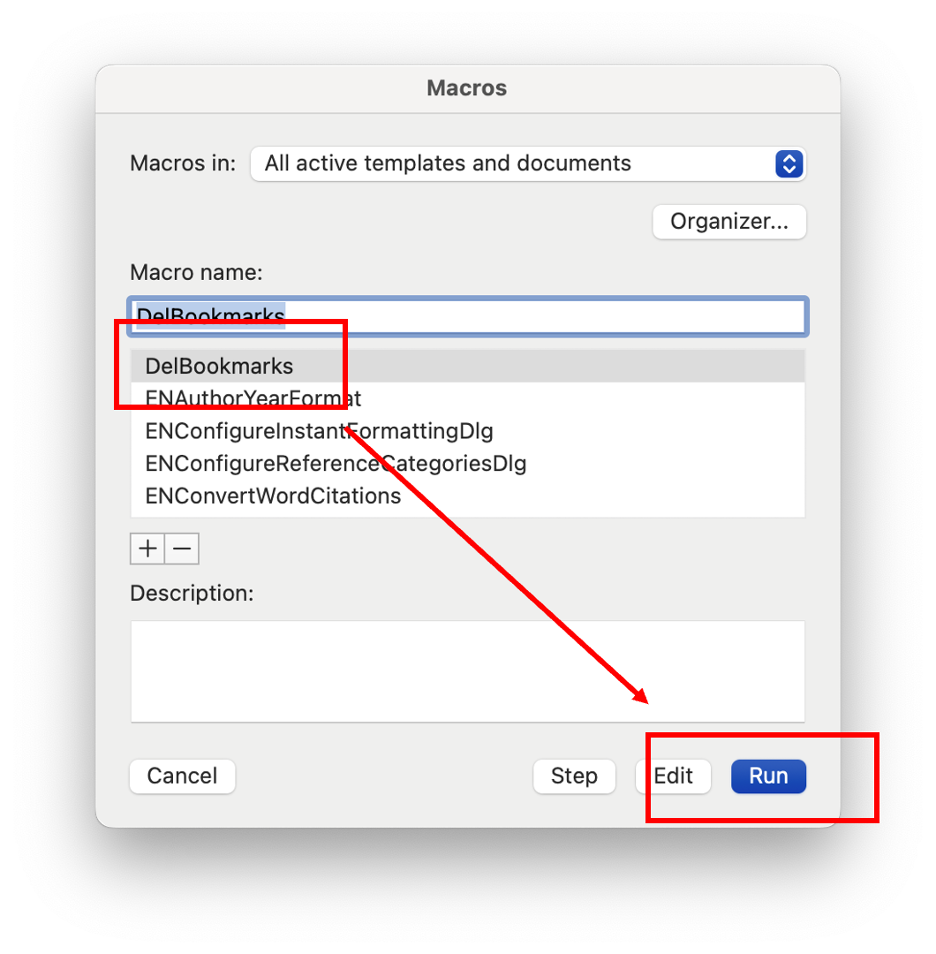Click the Macros dialog title bar

(x=467, y=88)
